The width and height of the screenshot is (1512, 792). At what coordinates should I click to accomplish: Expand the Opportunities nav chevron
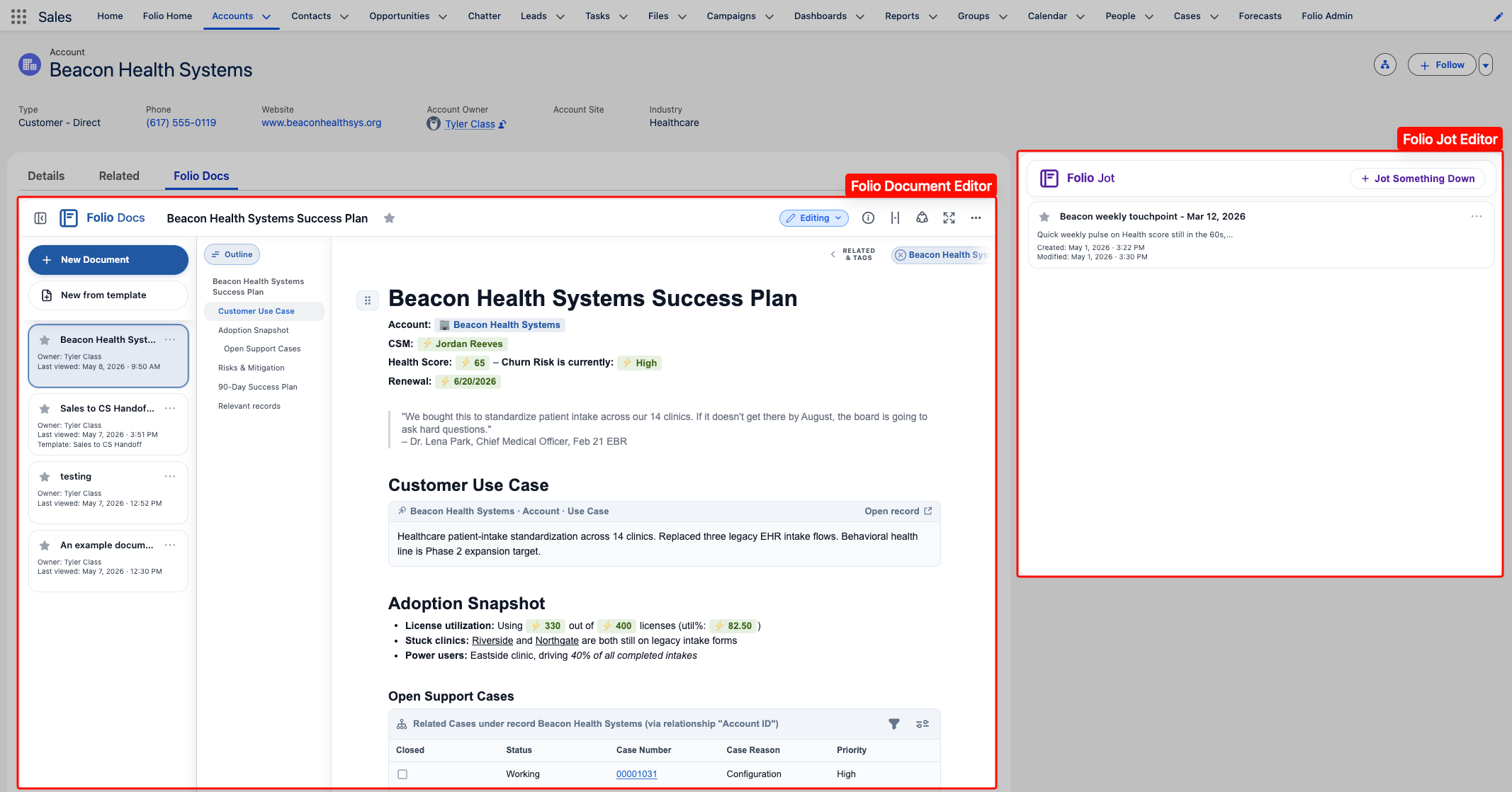[443, 16]
